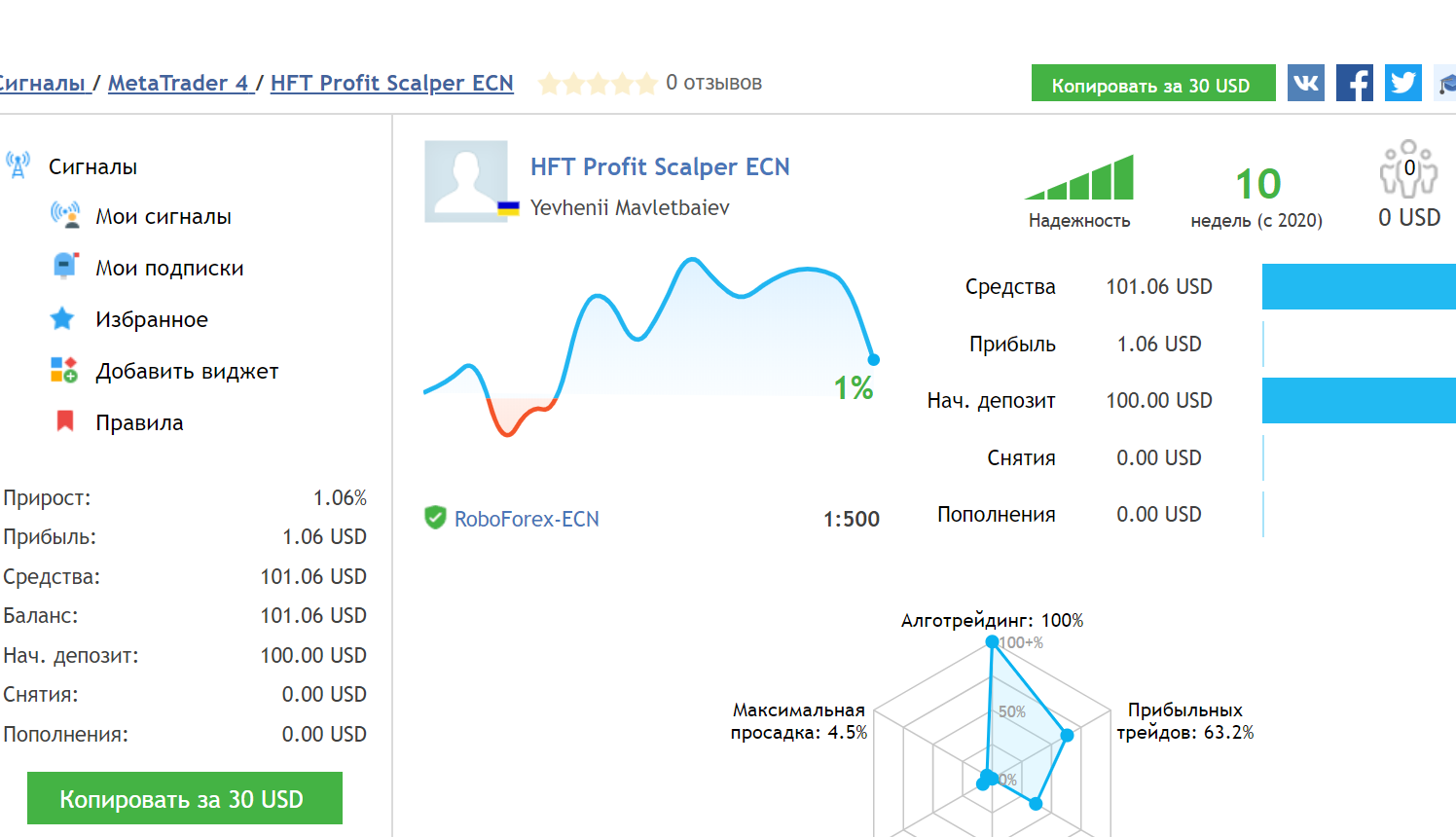The image size is (1456, 837).
Task: Open the RoboForex-ECN broker link
Action: coord(527,519)
